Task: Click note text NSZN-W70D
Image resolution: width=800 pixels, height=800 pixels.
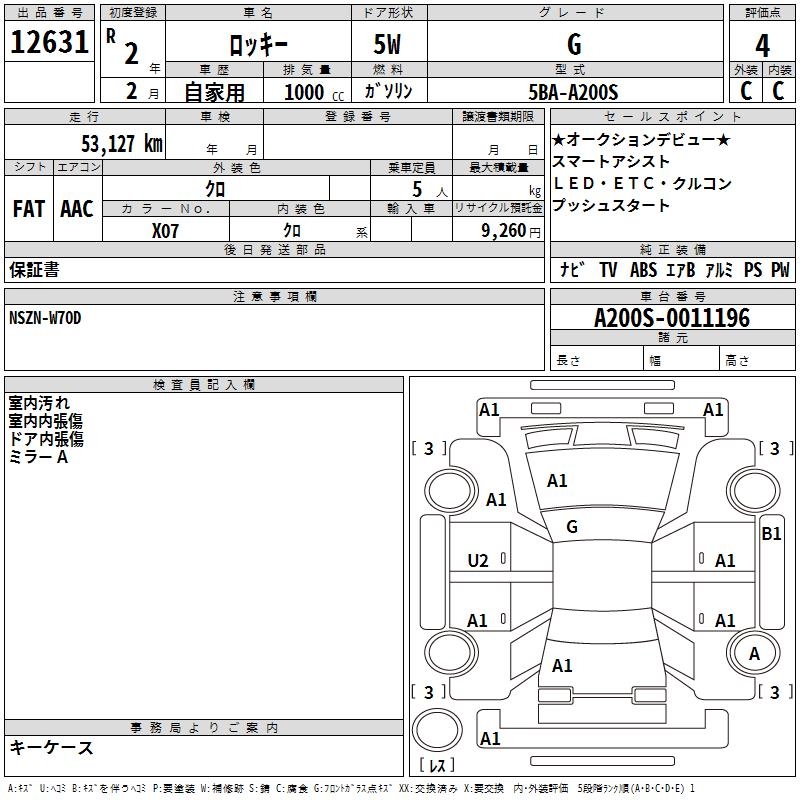Action: click(x=45, y=318)
